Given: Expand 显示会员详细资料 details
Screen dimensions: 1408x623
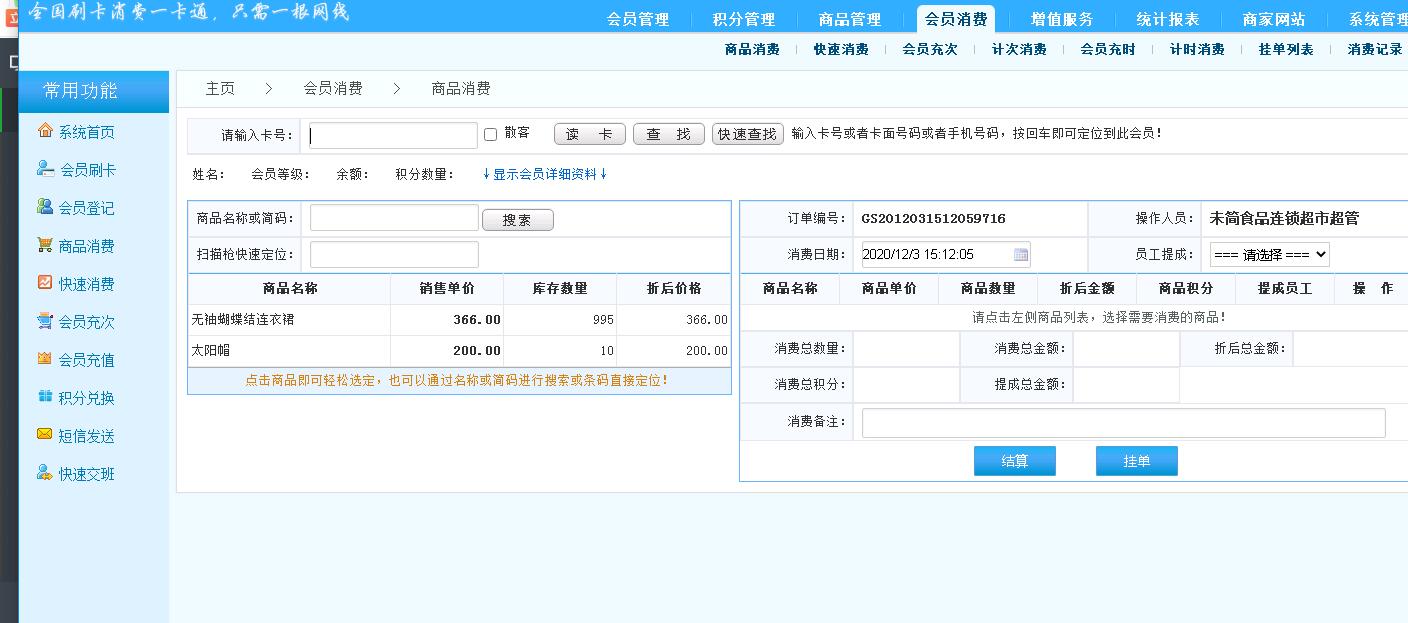Looking at the screenshot, I should pyautogui.click(x=545, y=174).
